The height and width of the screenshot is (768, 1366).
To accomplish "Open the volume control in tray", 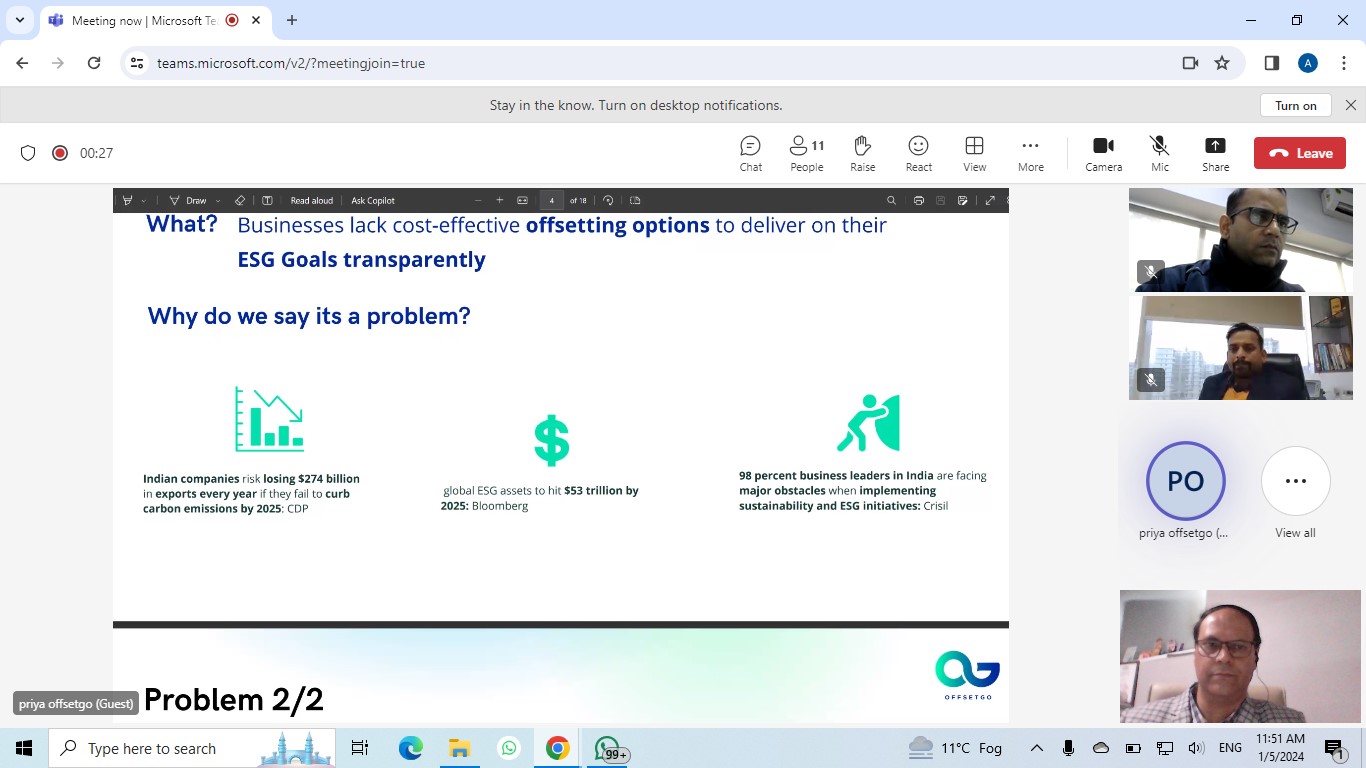I will (1196, 748).
